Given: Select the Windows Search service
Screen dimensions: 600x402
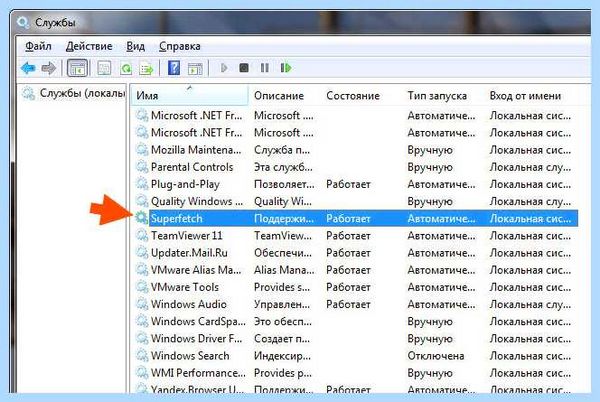Looking at the screenshot, I should tap(190, 356).
